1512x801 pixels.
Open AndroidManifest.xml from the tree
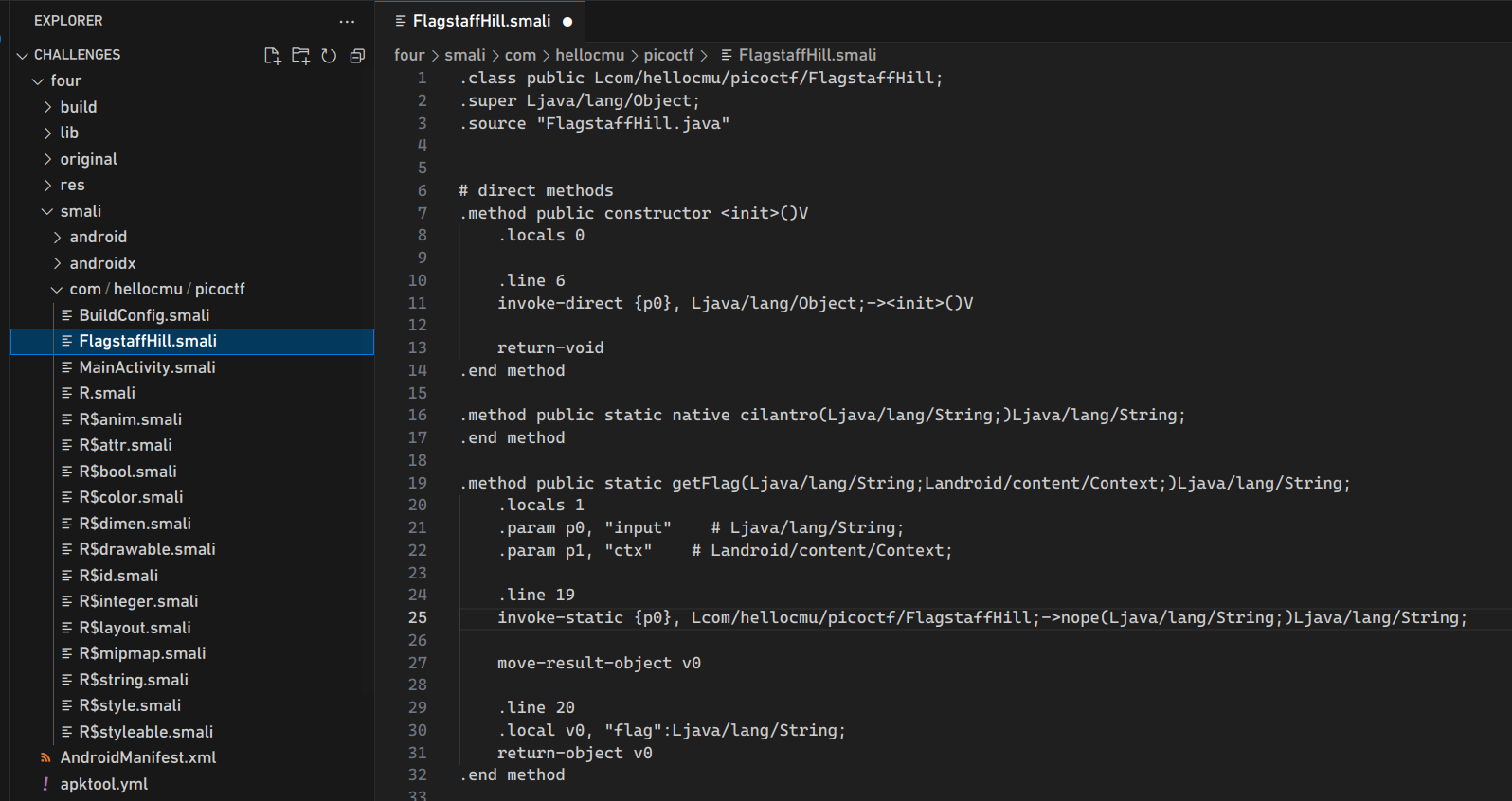pyautogui.click(x=192, y=758)
